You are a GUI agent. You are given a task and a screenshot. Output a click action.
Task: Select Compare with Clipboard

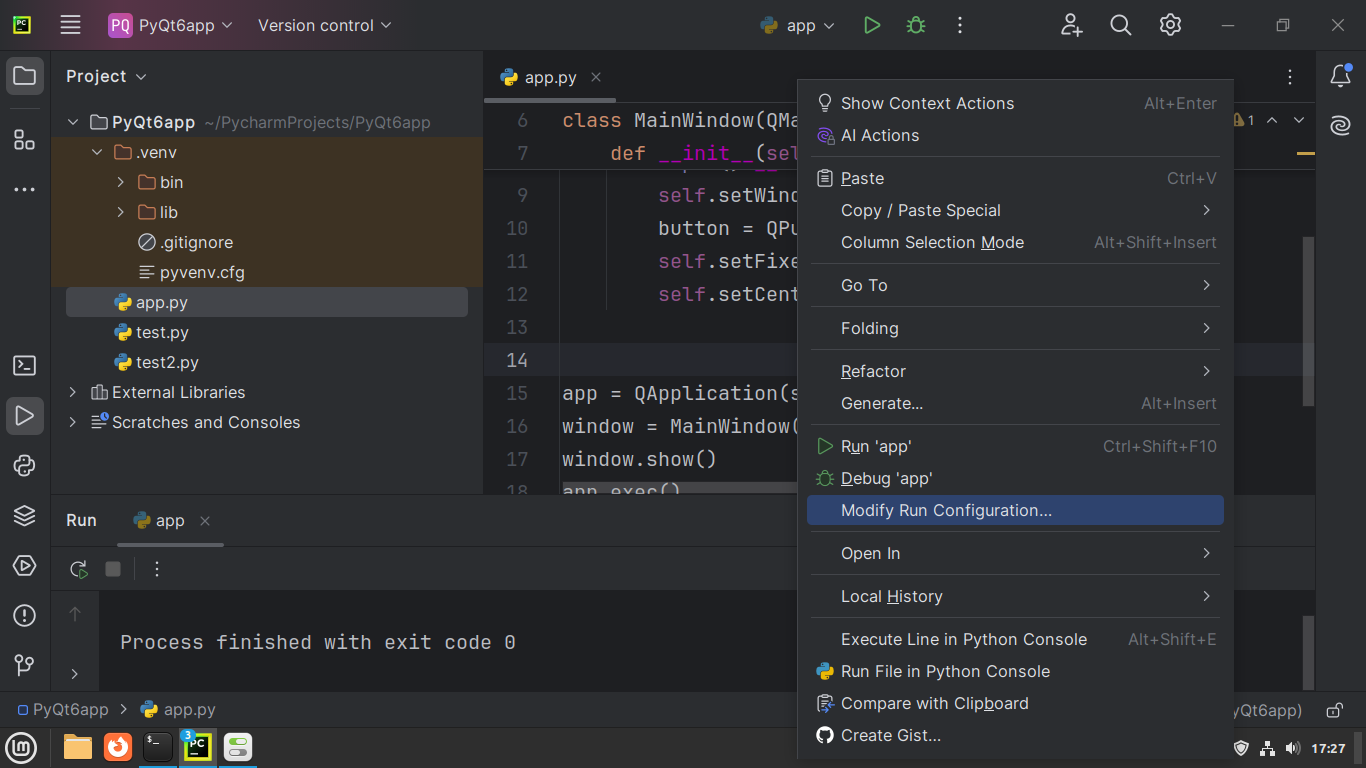pyautogui.click(x=1015, y=703)
